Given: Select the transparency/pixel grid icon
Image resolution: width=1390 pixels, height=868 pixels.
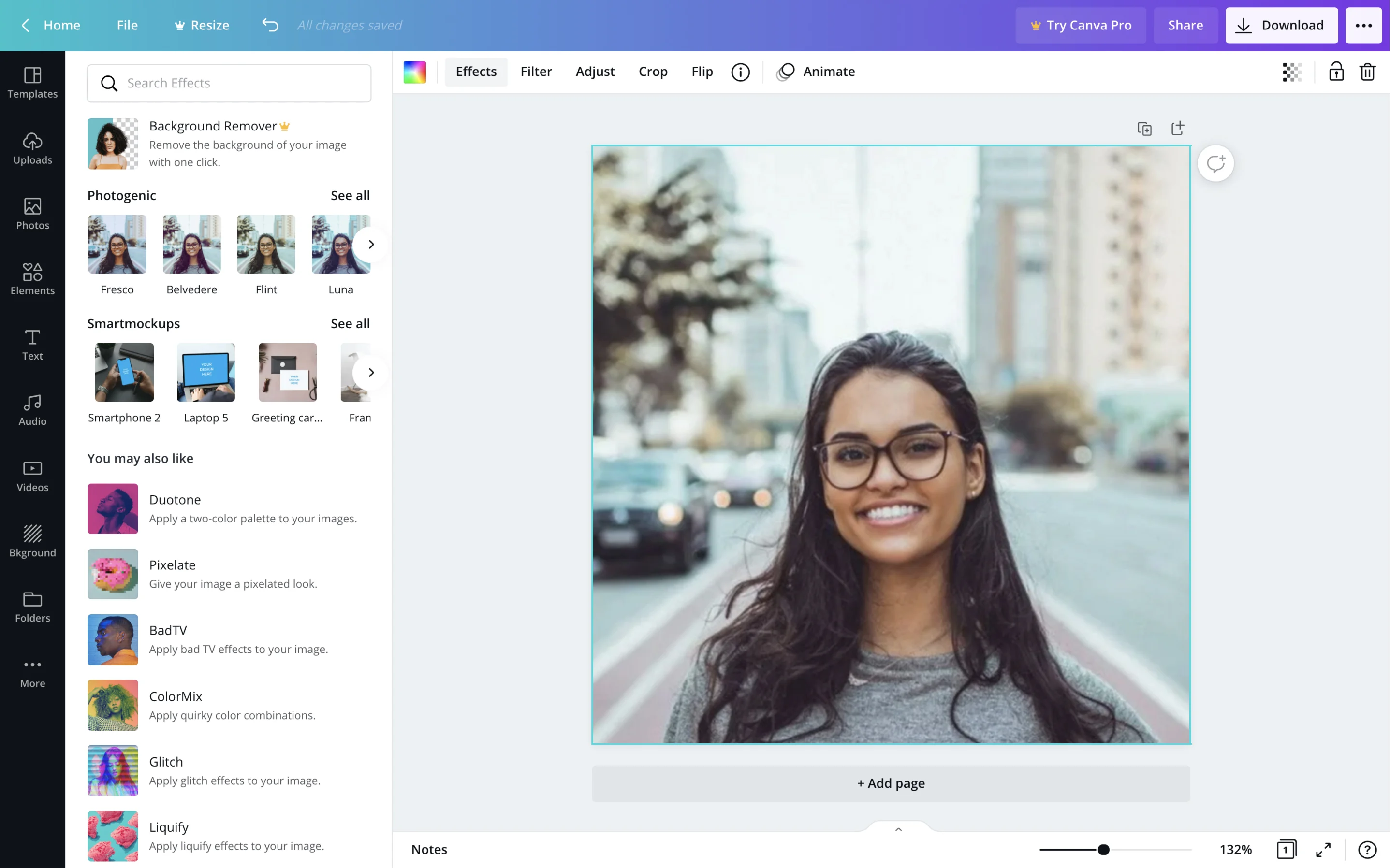Looking at the screenshot, I should click(1292, 71).
